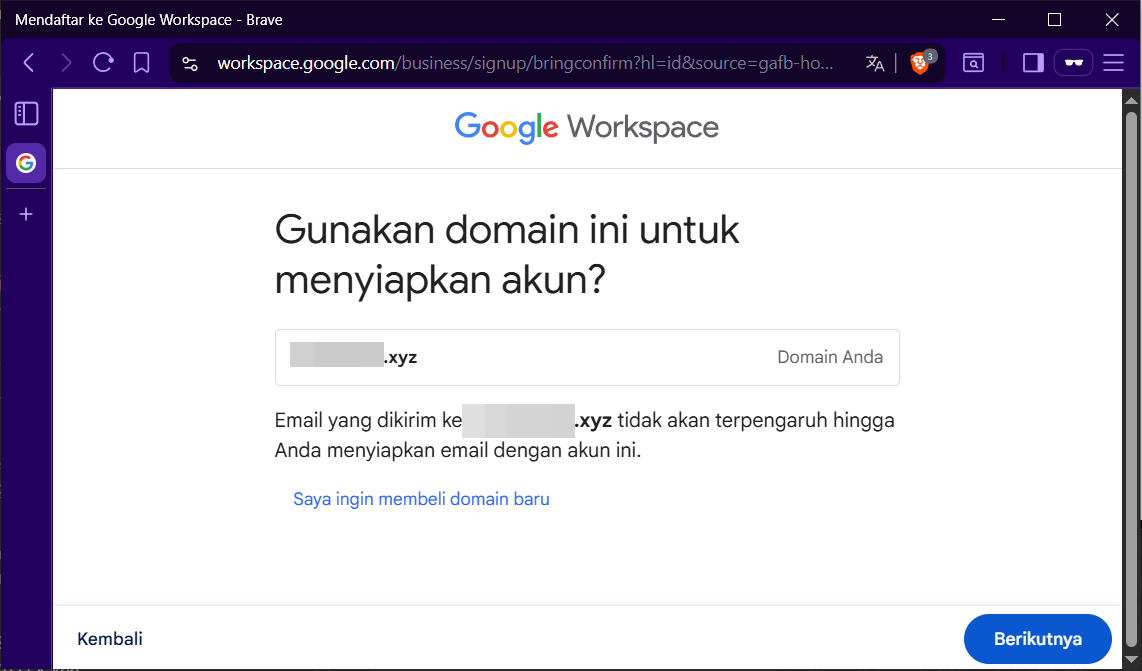1142x671 pixels.
Task: Click the Kembali button
Action: pyautogui.click(x=110, y=639)
